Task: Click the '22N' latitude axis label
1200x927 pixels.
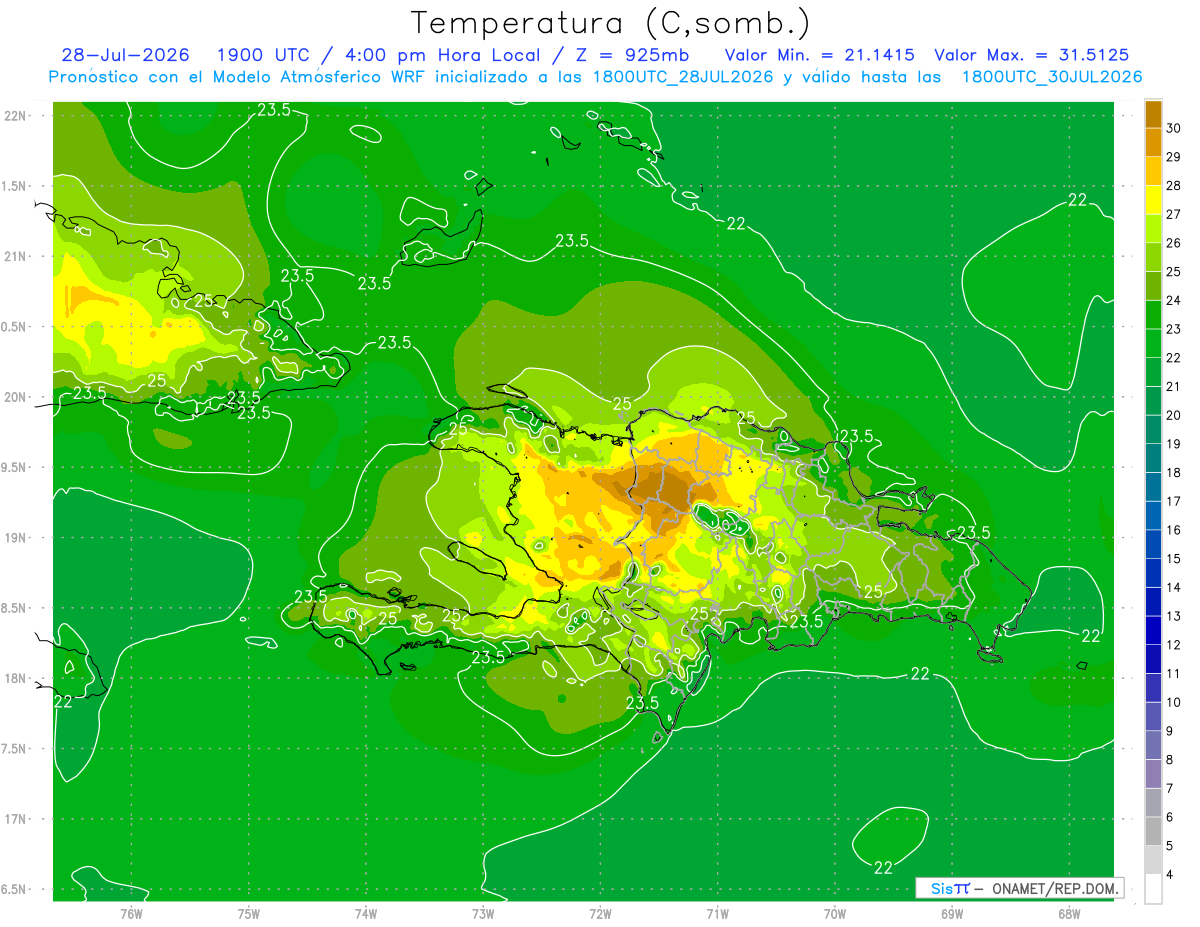Action: point(15,116)
